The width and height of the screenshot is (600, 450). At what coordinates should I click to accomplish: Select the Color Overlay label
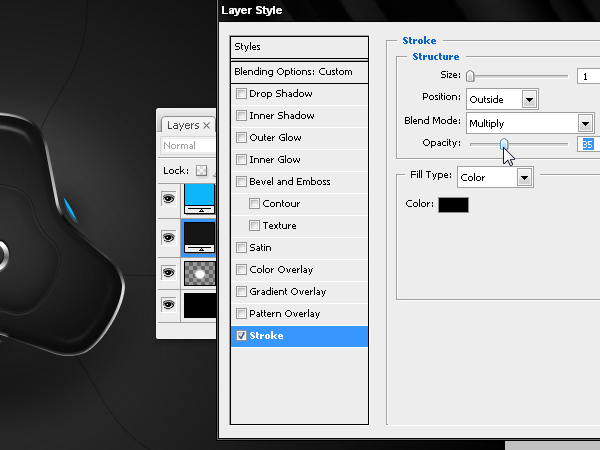[281, 269]
